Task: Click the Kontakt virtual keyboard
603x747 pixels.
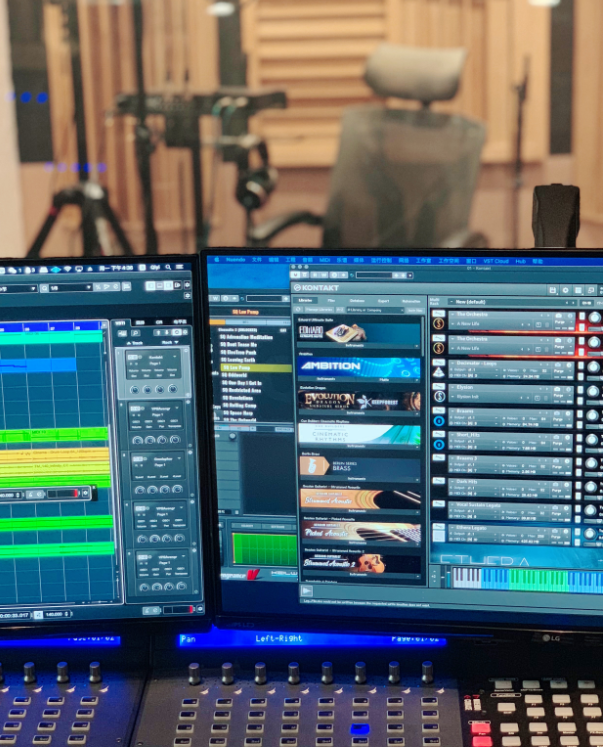Action: 526,580
